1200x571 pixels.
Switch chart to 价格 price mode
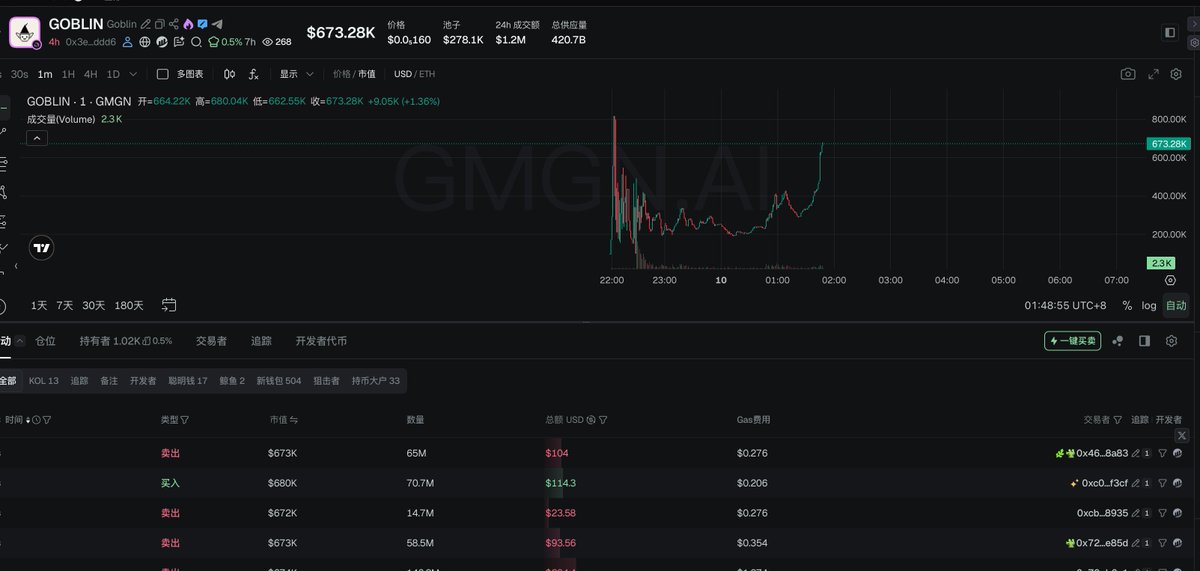tap(341, 74)
